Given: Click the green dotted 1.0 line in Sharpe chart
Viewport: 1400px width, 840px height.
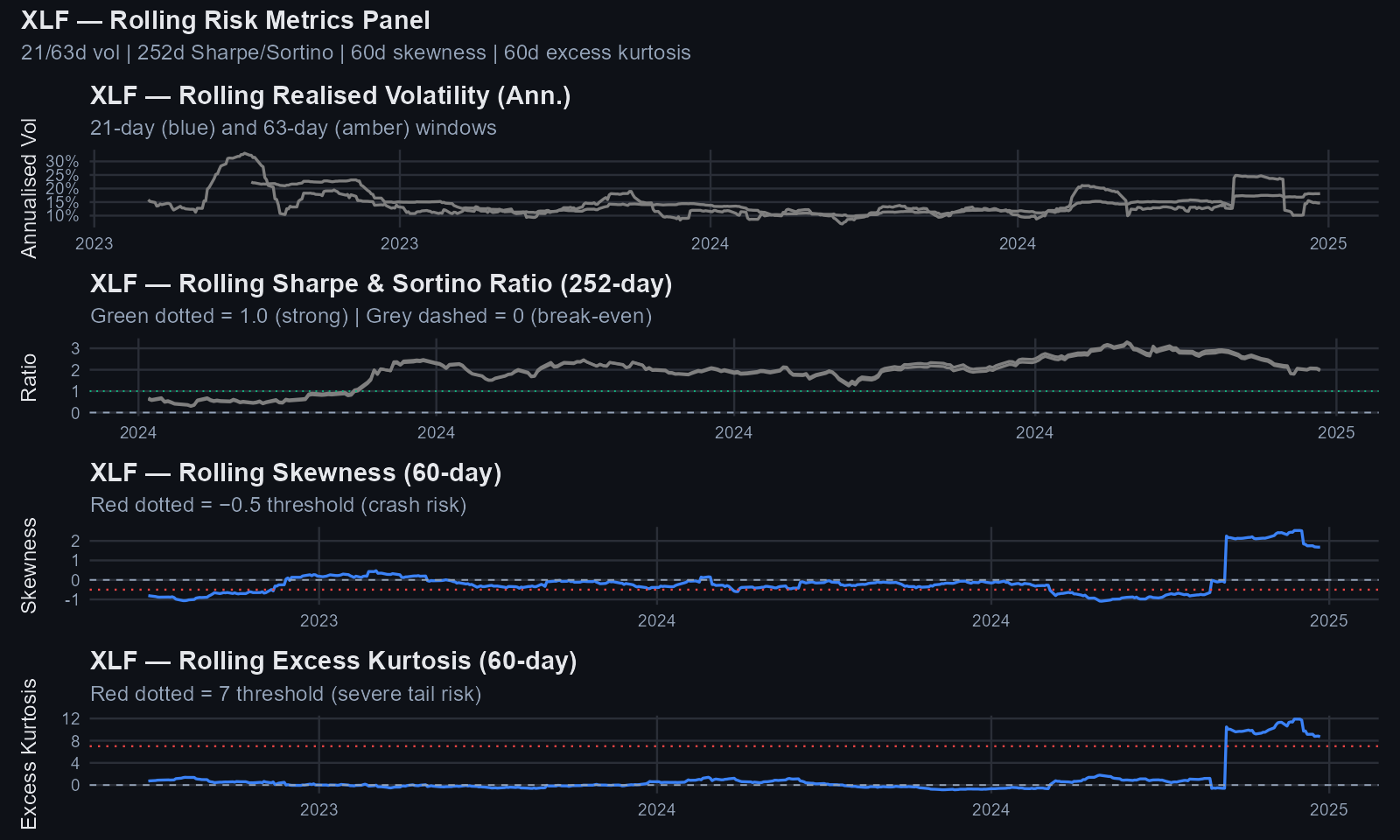Looking at the screenshot, I should (x=732, y=391).
